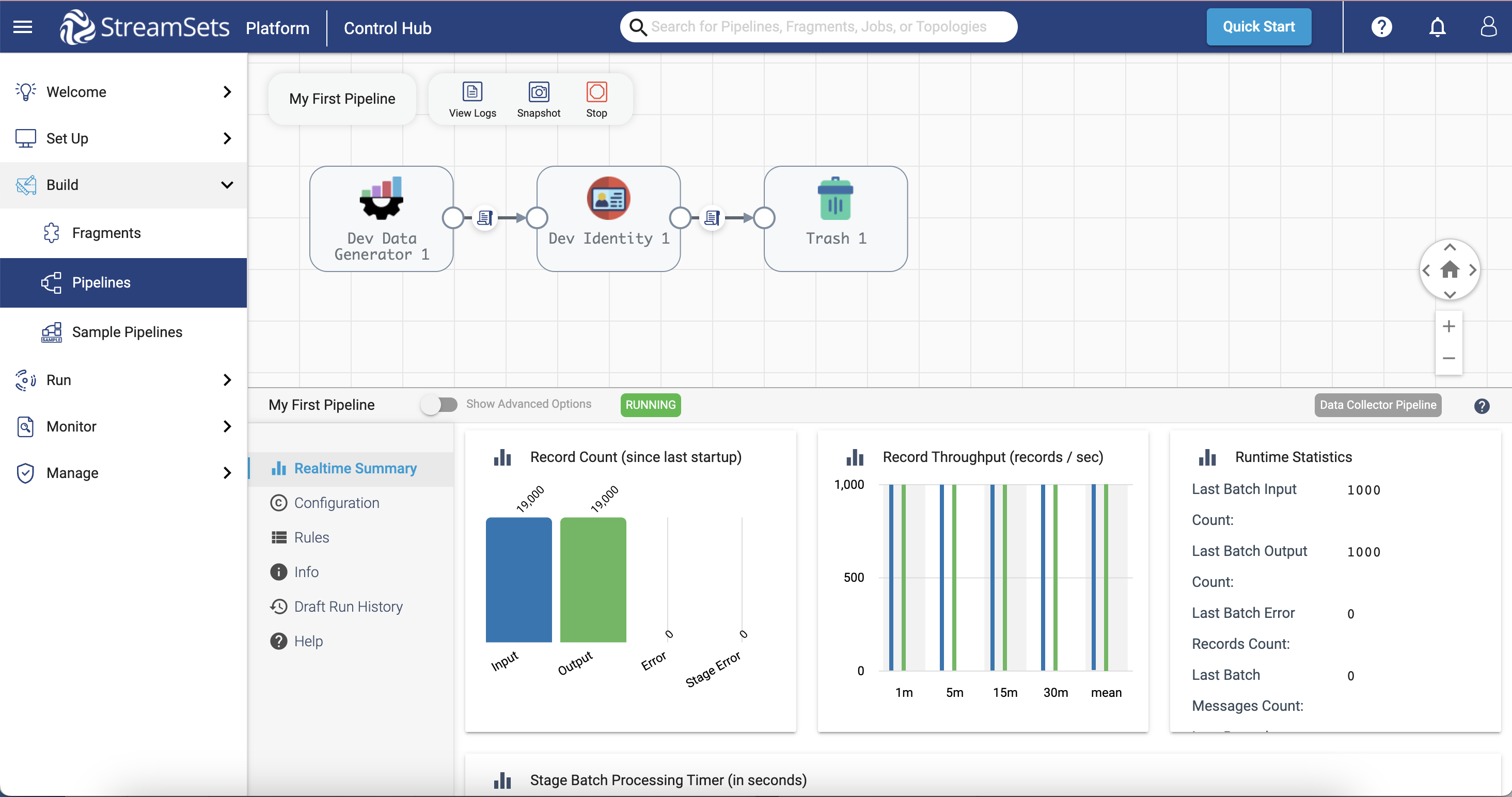Viewport: 1512px width, 797px height.
Task: Capture a Snapshot of the running pipeline
Action: tap(539, 99)
